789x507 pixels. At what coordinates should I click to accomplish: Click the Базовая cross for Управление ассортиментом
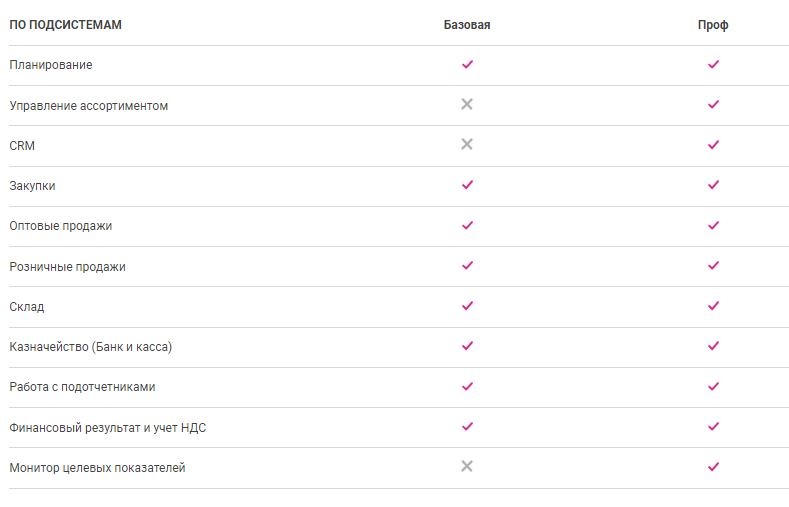click(467, 104)
